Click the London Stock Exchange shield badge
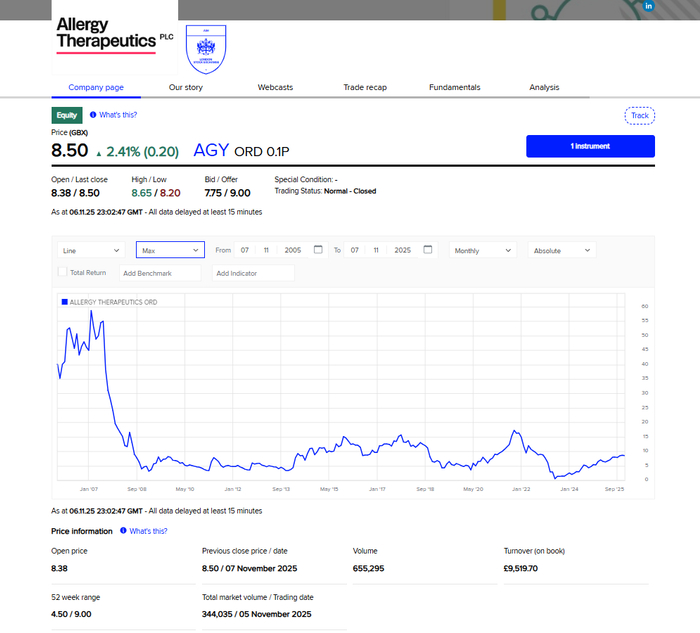700x633 pixels. point(206,49)
